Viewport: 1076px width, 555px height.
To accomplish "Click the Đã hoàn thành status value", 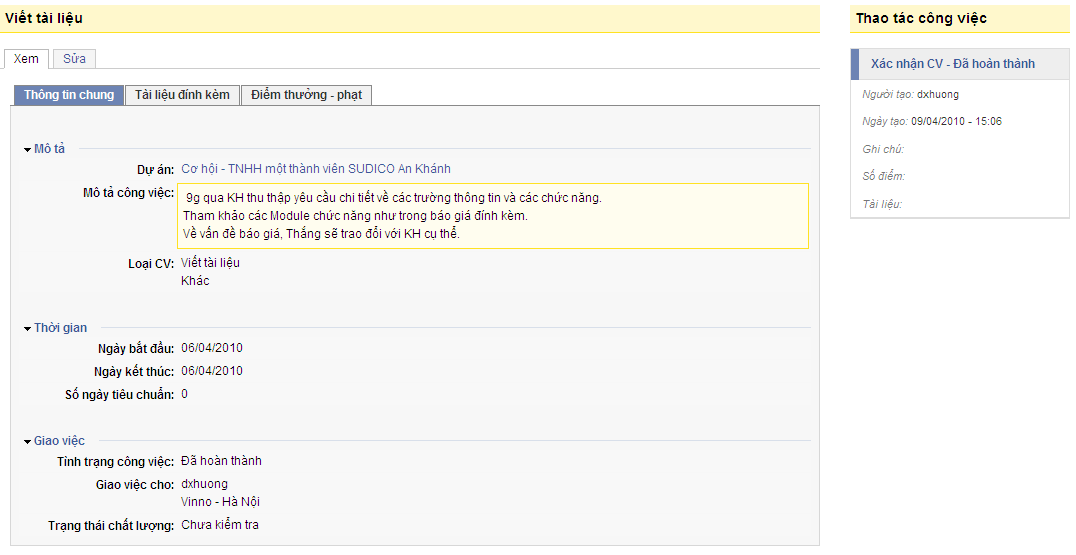I will [221, 461].
